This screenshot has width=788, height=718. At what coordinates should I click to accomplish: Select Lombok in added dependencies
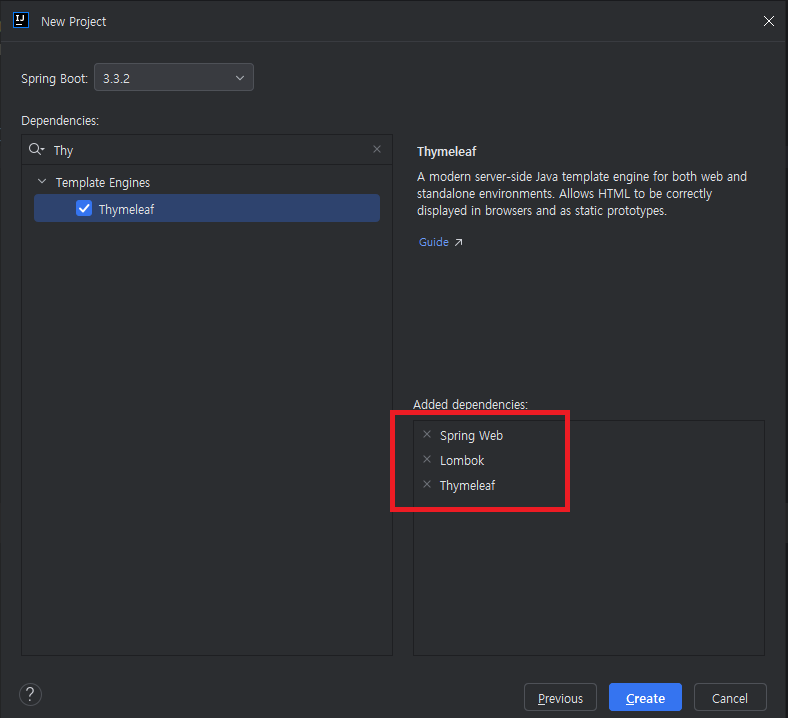click(x=462, y=461)
